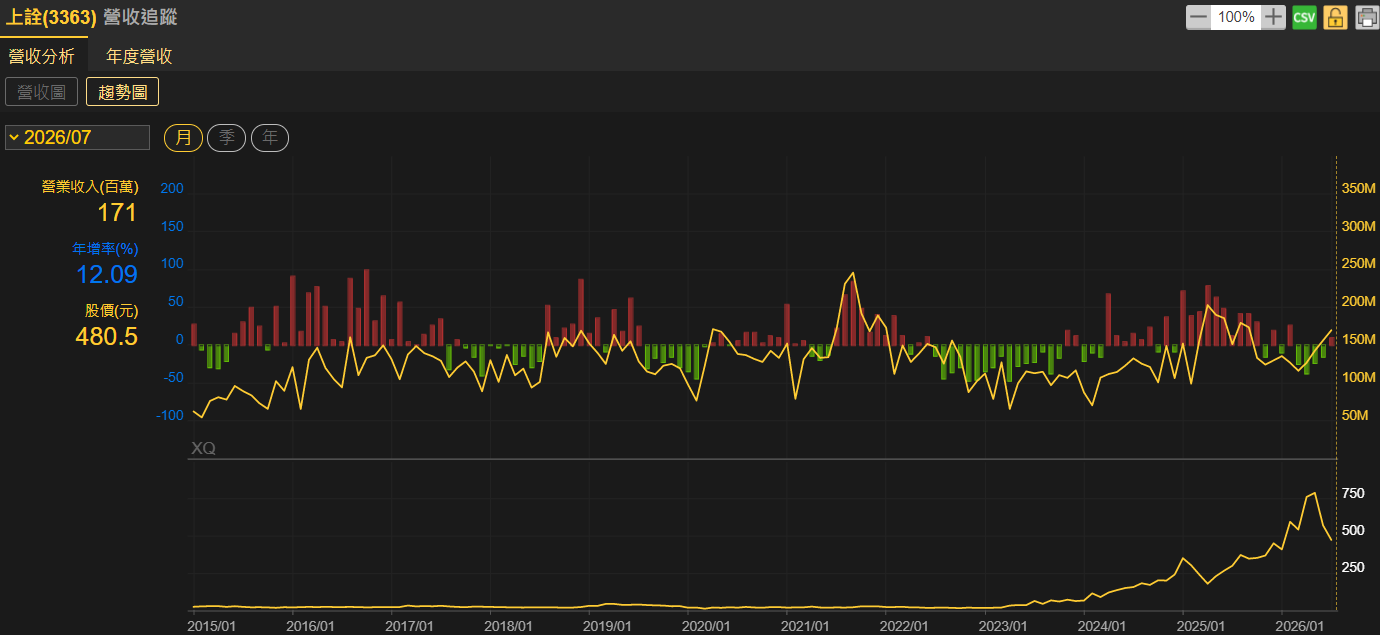Image resolution: width=1380 pixels, height=635 pixels.
Task: Click the 2026/01 axis label
Action: [x=1301, y=625]
